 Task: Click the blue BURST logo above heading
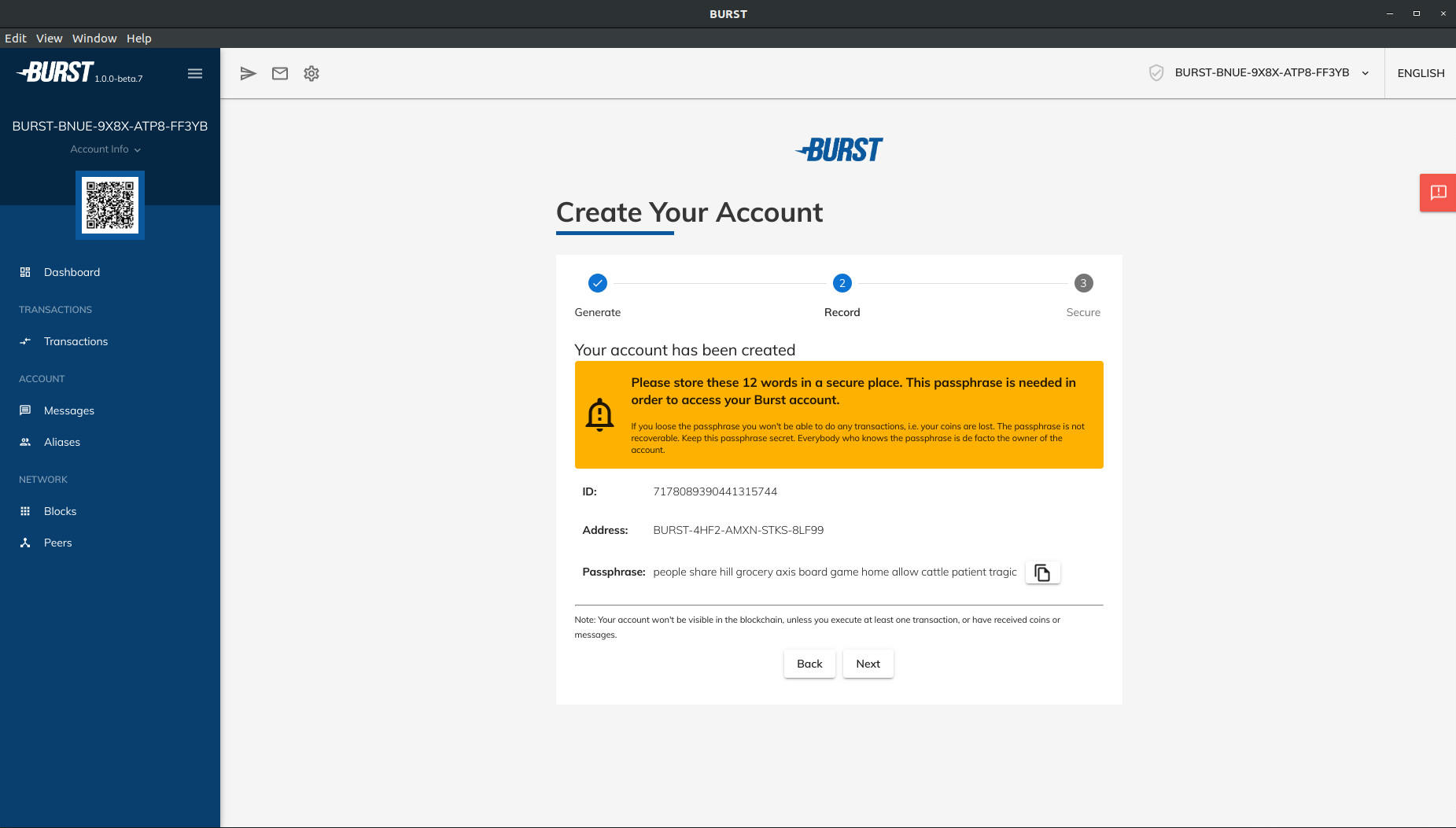point(839,149)
